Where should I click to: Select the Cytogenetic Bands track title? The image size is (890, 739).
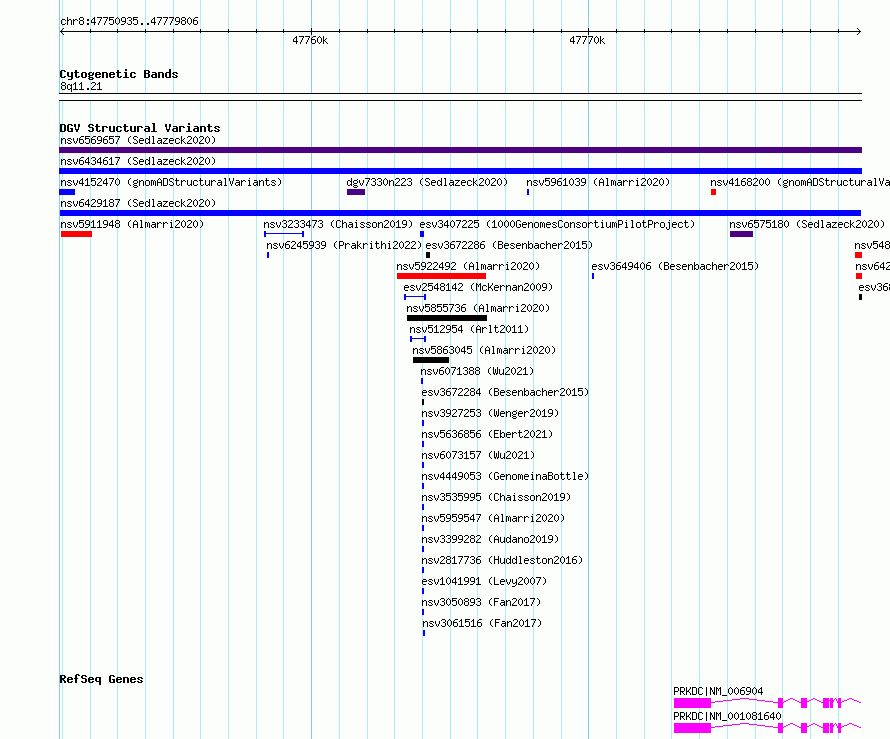pyautogui.click(x=119, y=74)
